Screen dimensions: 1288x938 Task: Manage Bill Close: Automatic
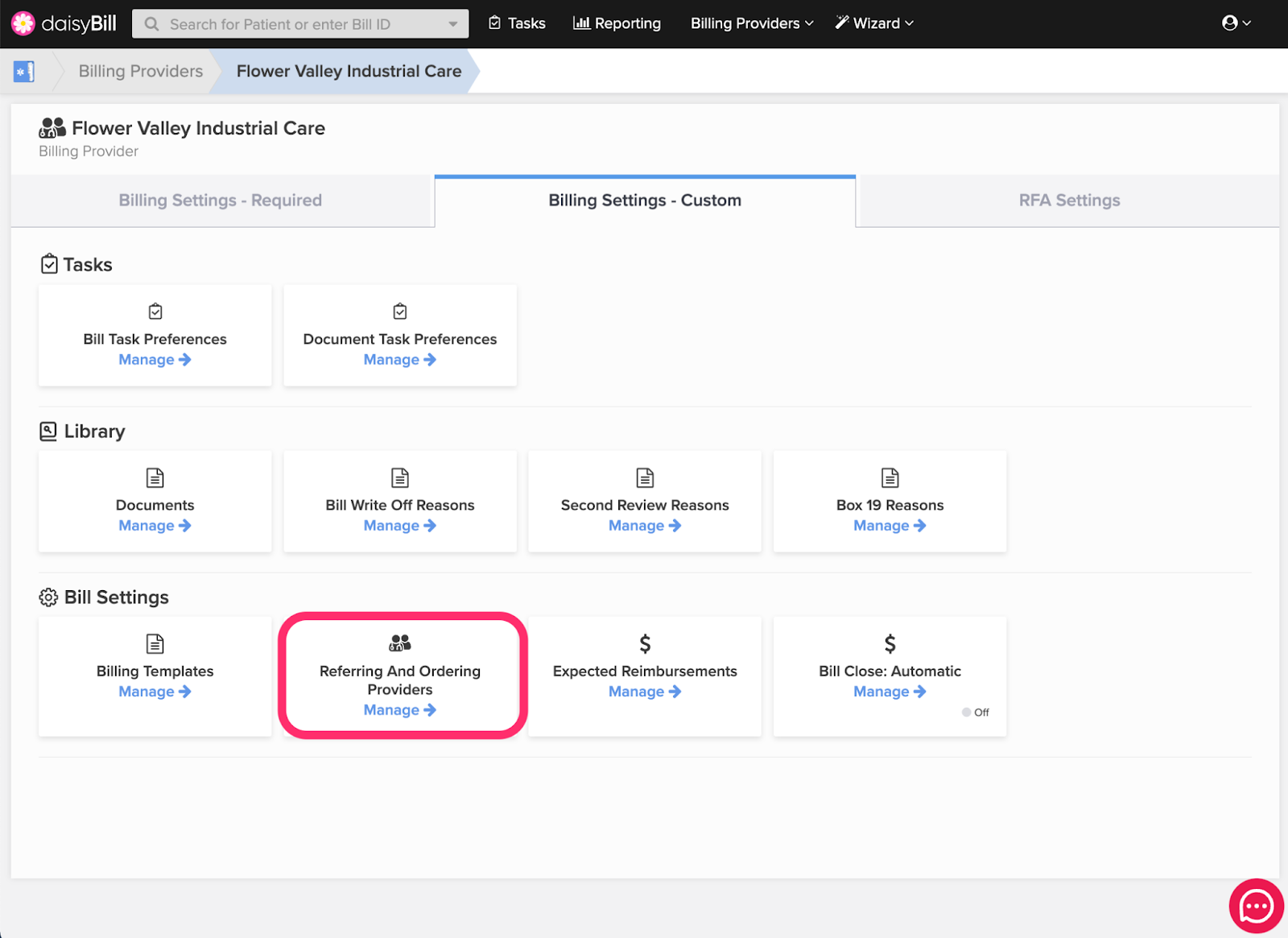890,692
